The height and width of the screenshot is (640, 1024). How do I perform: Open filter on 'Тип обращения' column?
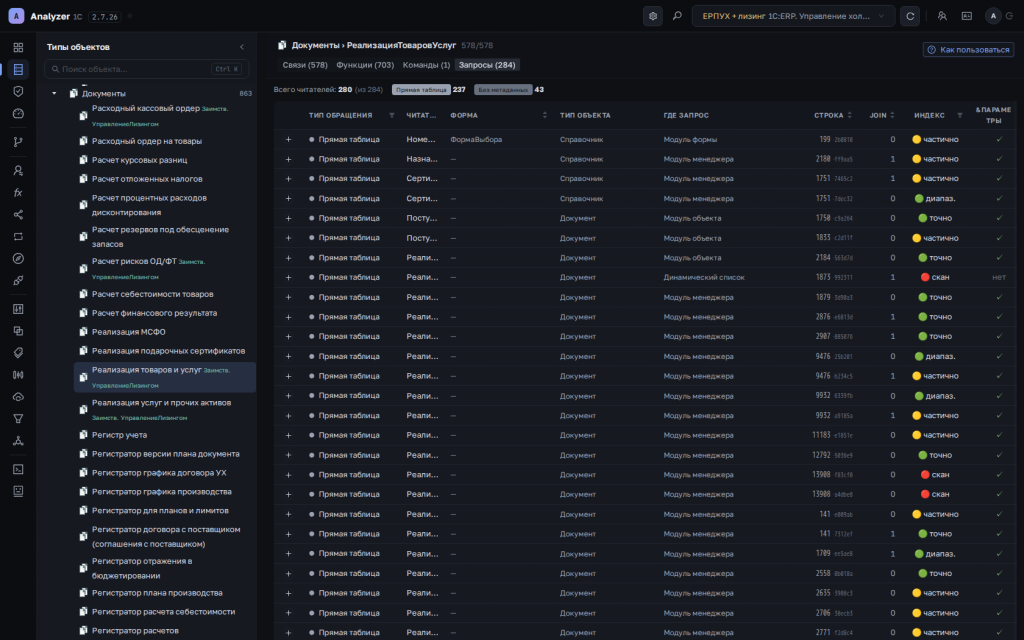click(391, 116)
